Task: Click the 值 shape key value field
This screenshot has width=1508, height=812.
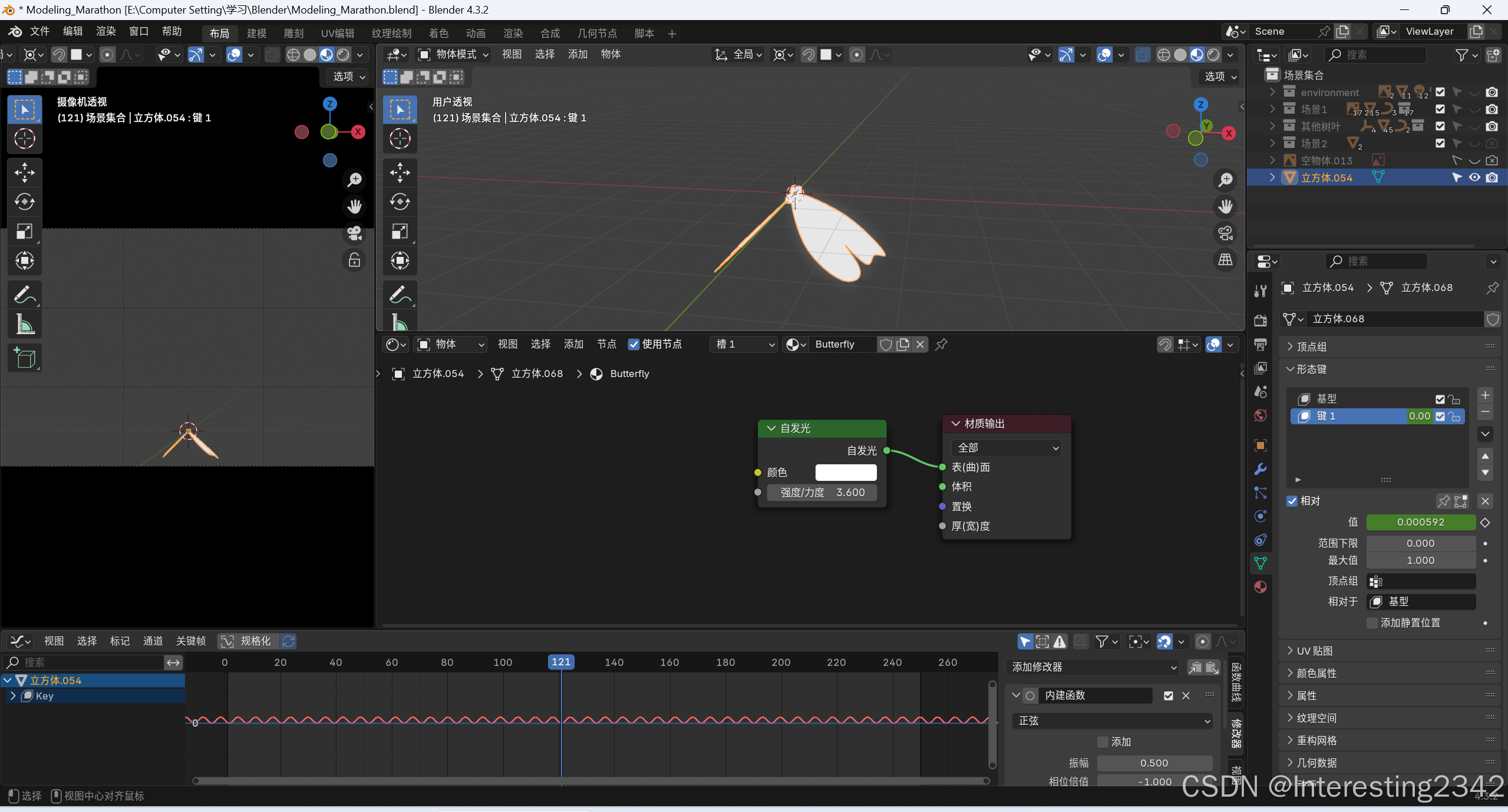Action: [x=1420, y=522]
